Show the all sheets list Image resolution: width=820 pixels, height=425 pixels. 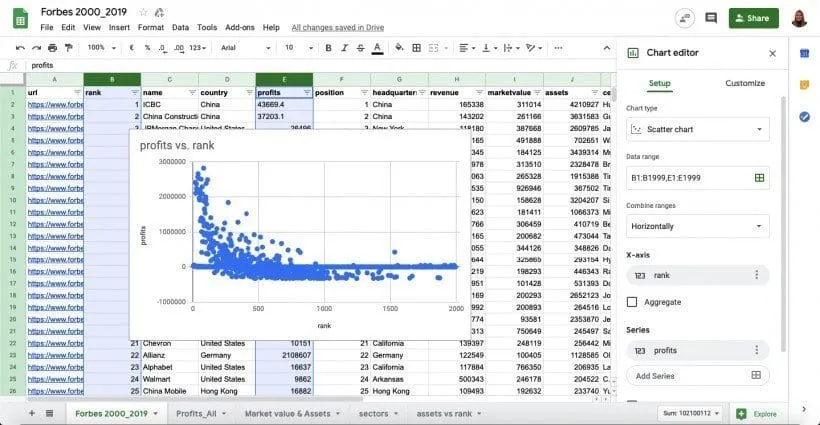pyautogui.click(x=49, y=413)
